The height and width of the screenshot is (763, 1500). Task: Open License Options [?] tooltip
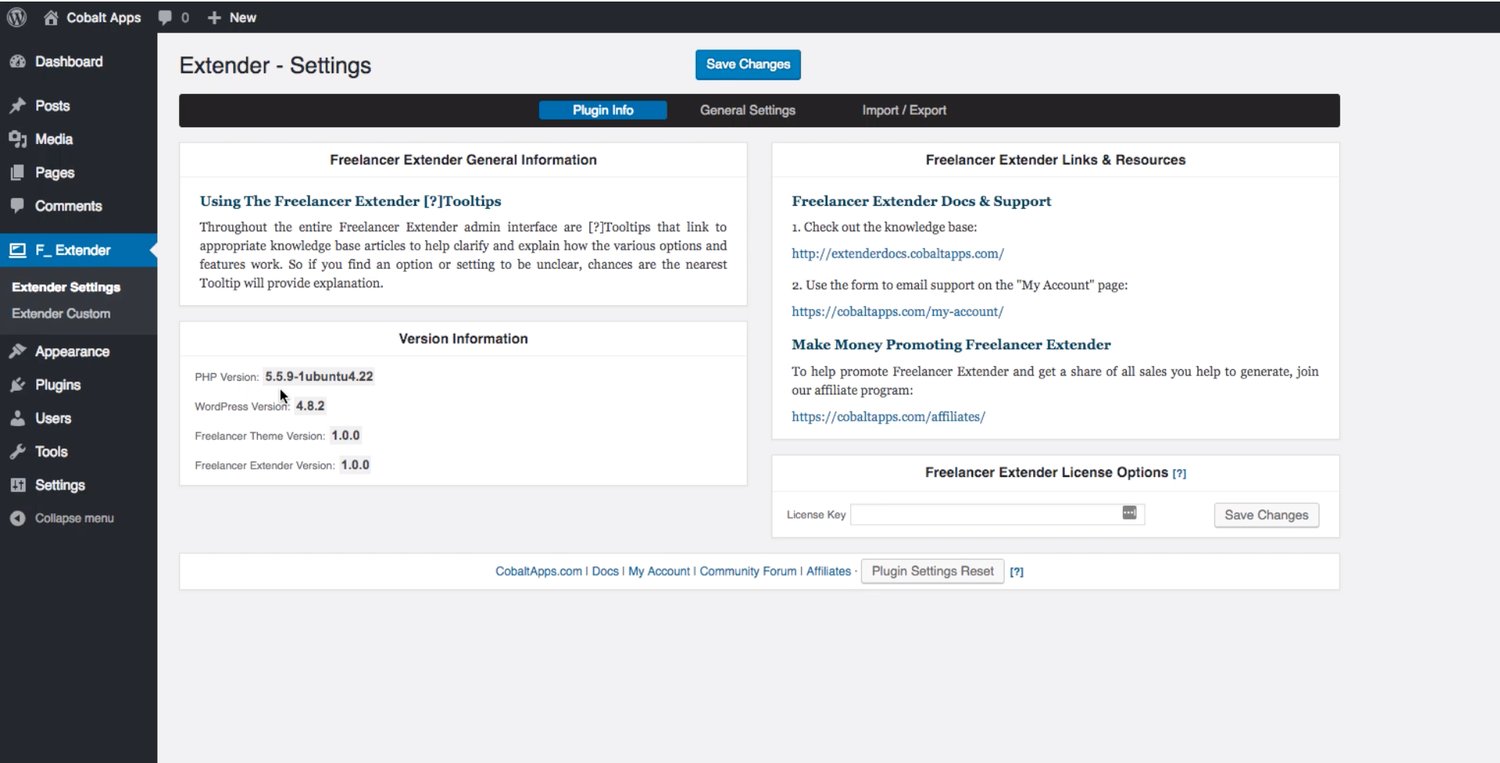[1179, 473]
